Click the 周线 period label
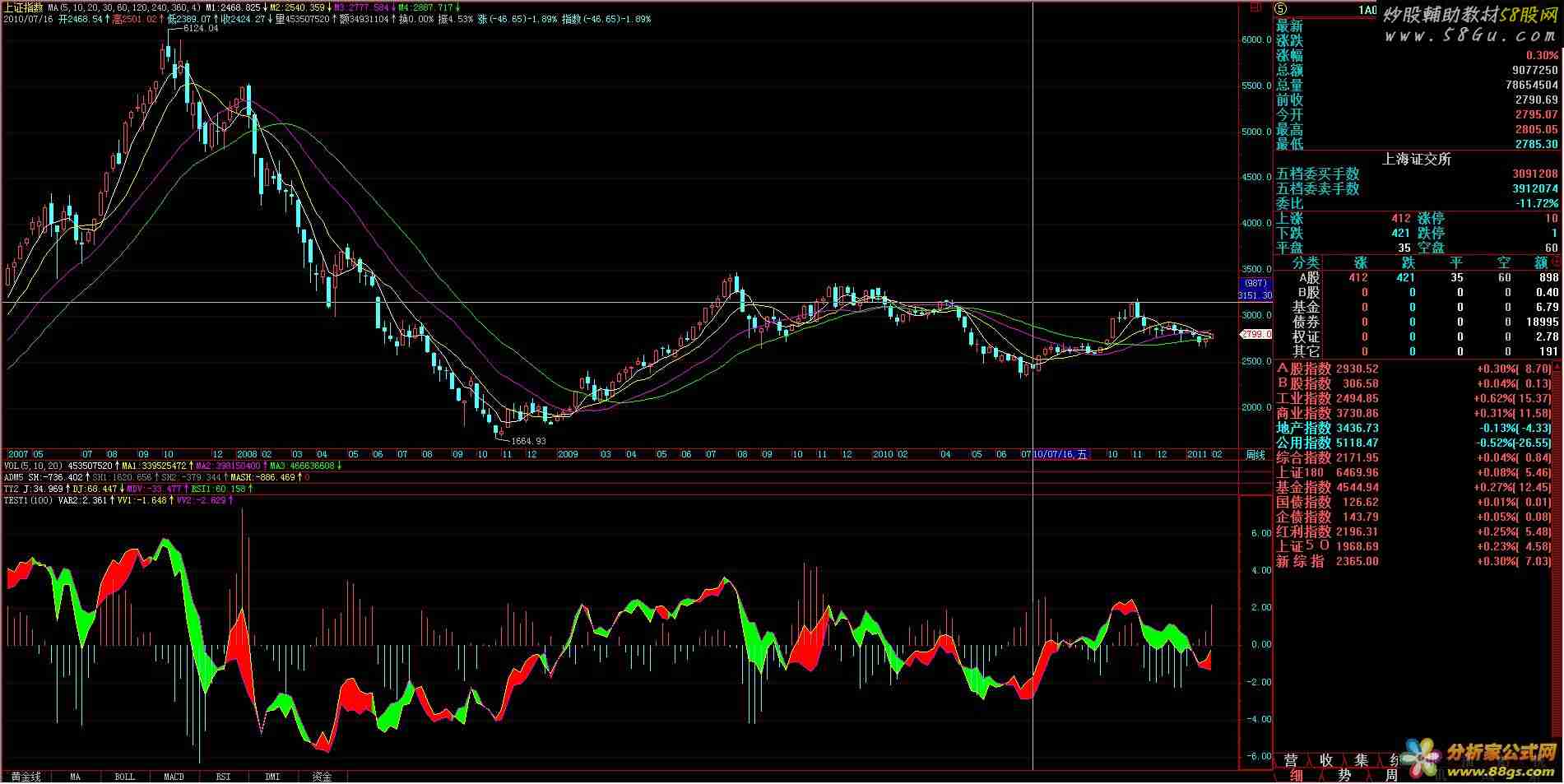1564x784 pixels. click(1255, 454)
